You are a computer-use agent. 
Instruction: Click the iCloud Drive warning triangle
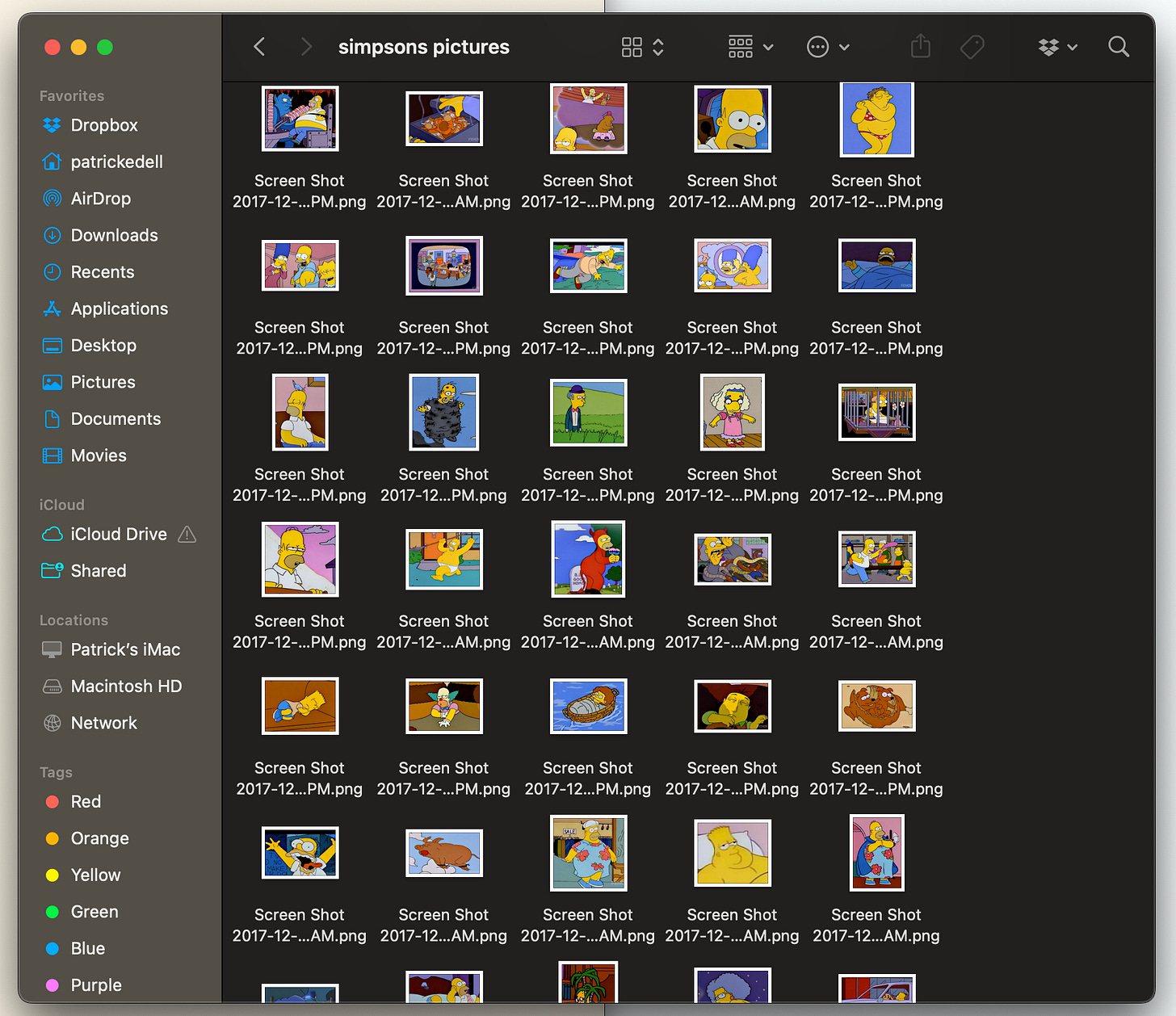187,534
